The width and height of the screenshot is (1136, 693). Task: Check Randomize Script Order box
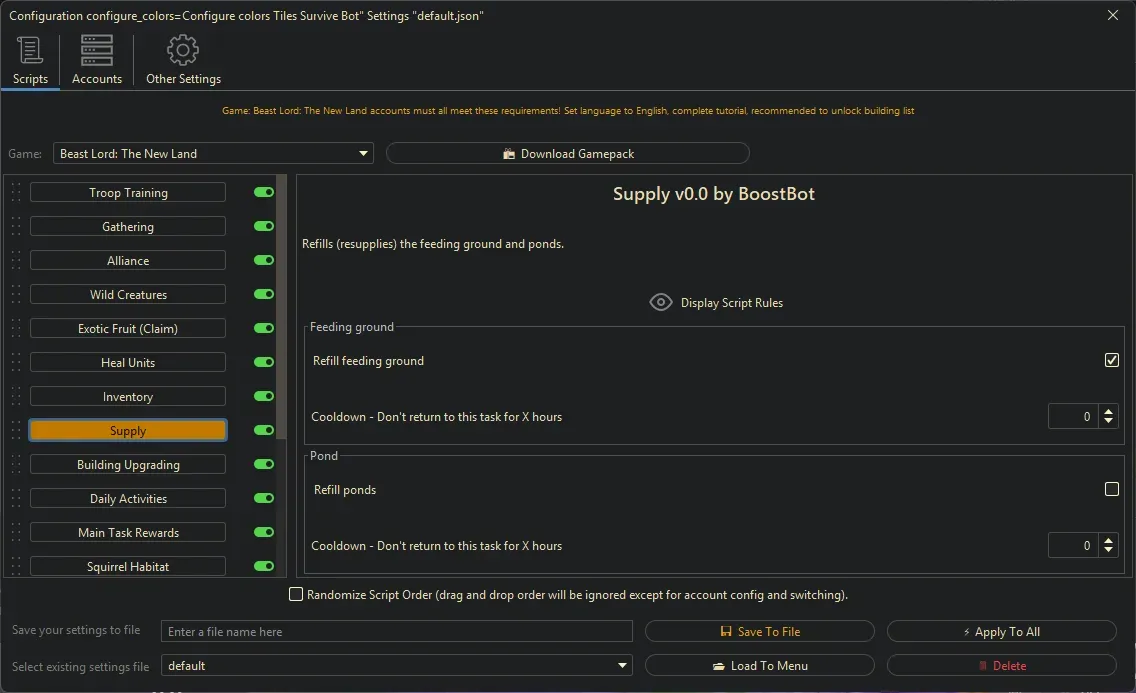(296, 595)
